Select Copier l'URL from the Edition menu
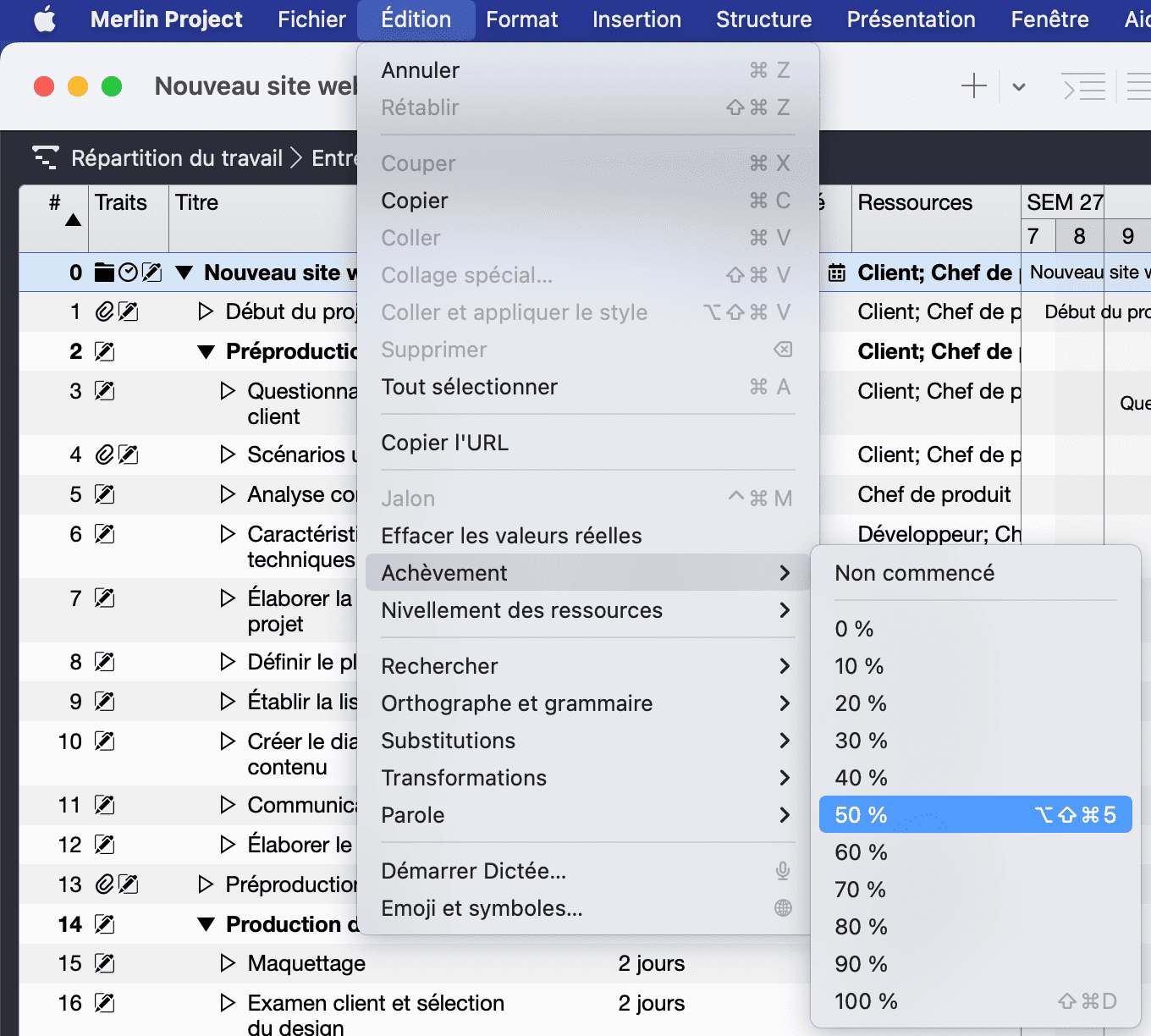Viewport: 1151px width, 1036px height. click(x=444, y=442)
